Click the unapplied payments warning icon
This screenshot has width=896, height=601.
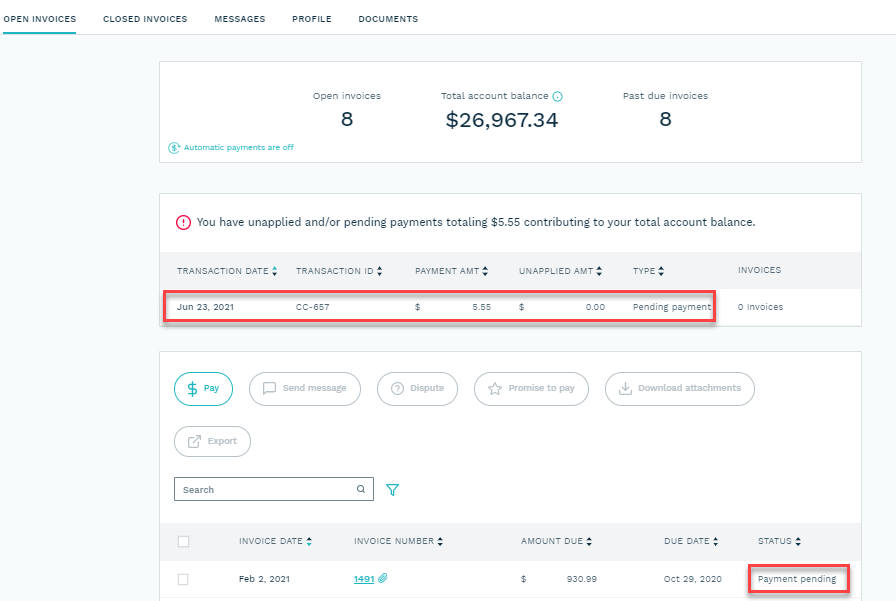[182, 222]
